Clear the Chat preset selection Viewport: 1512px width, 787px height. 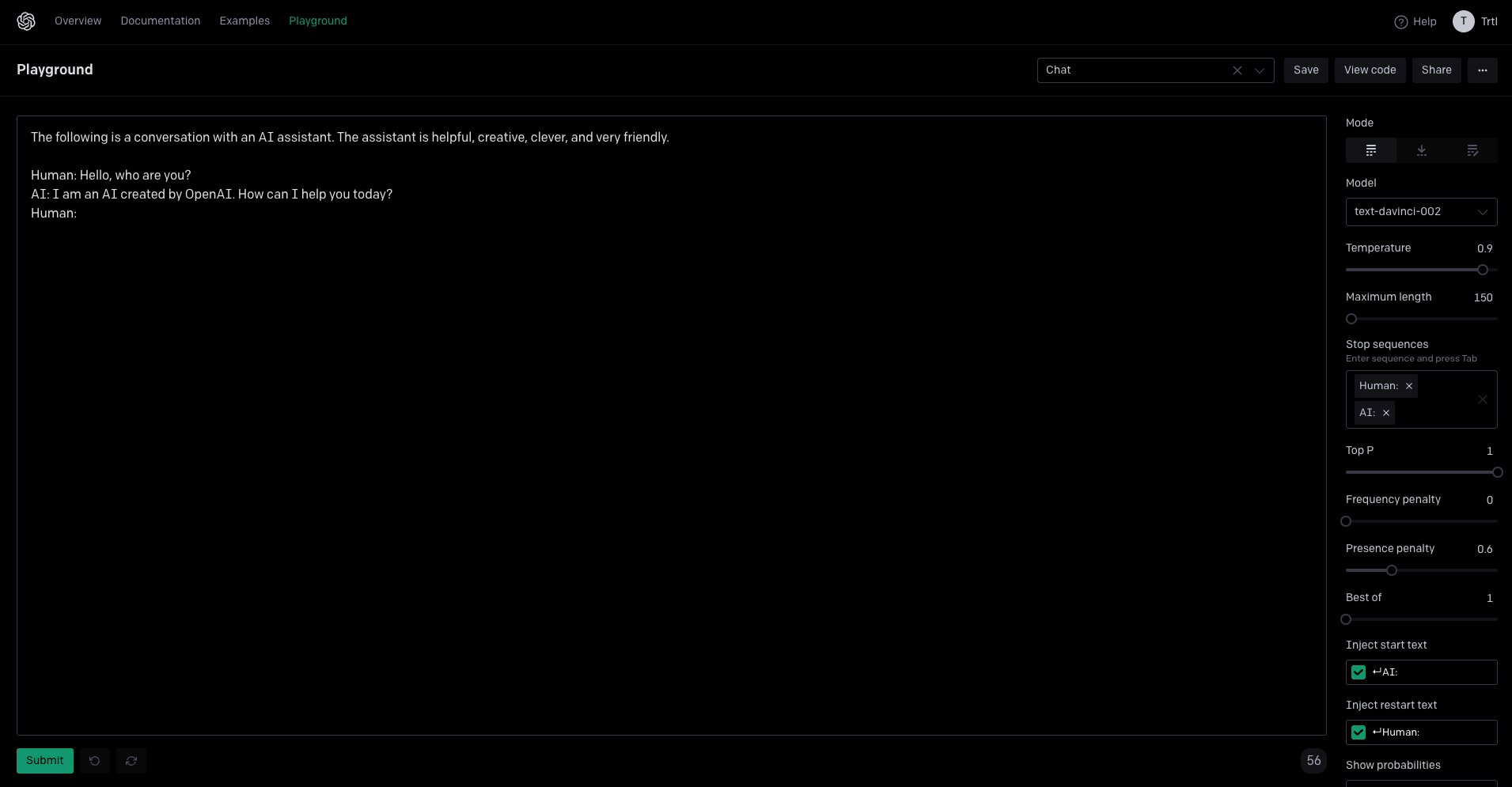[1237, 70]
